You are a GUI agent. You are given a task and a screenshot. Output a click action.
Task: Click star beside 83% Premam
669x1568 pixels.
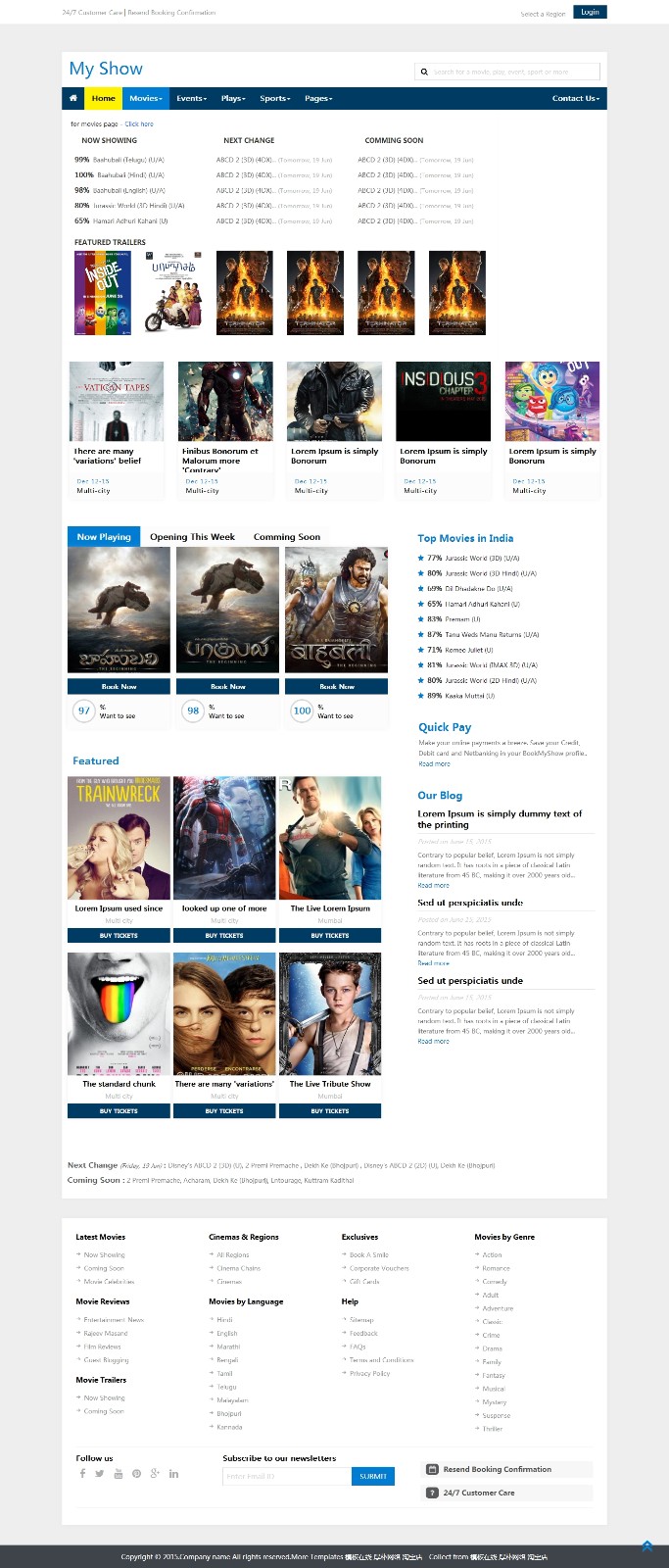421,618
